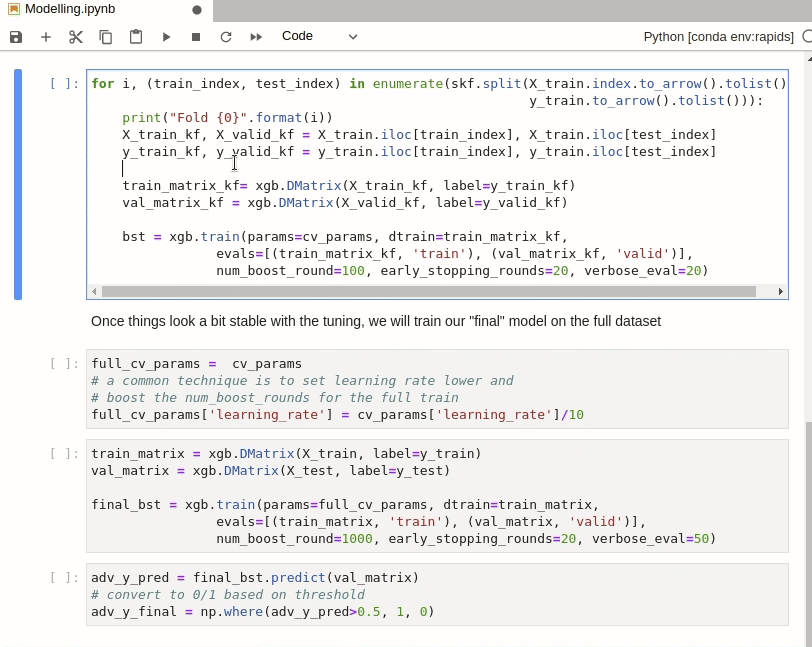Click the scrollbar's right arrow

pos(781,291)
